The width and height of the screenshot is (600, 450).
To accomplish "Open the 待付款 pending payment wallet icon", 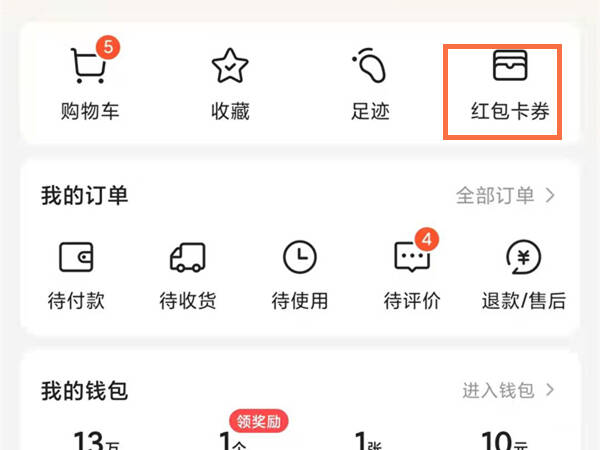I will pos(76,257).
